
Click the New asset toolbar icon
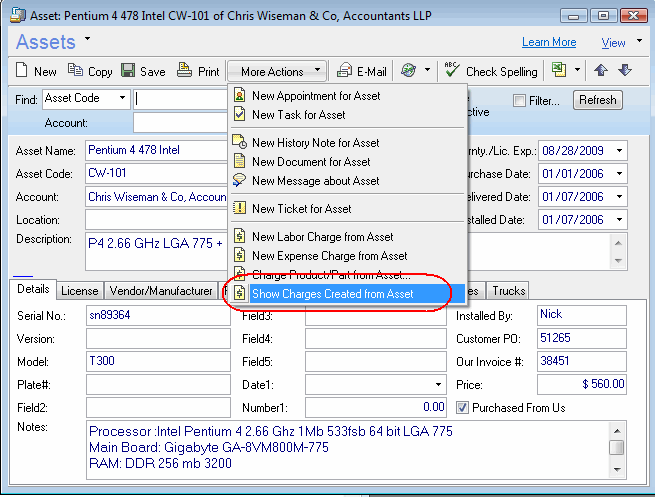23,71
